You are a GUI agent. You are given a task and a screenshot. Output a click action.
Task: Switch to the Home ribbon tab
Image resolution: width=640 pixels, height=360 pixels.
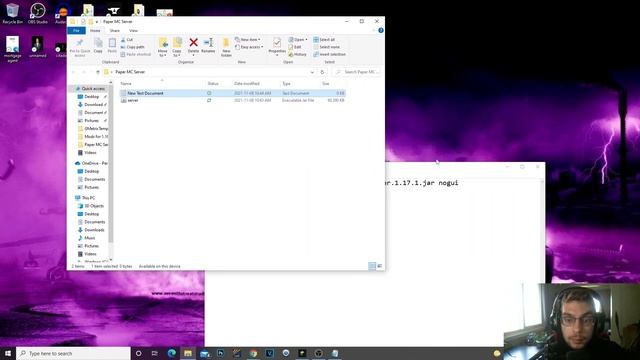95,31
